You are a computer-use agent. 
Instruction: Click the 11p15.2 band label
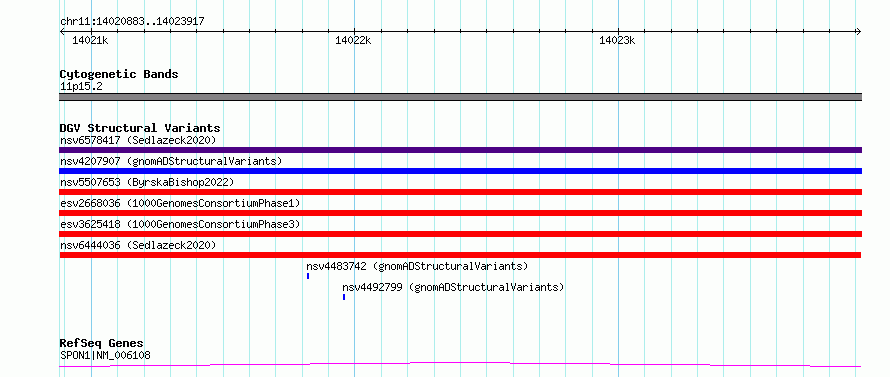click(81, 87)
